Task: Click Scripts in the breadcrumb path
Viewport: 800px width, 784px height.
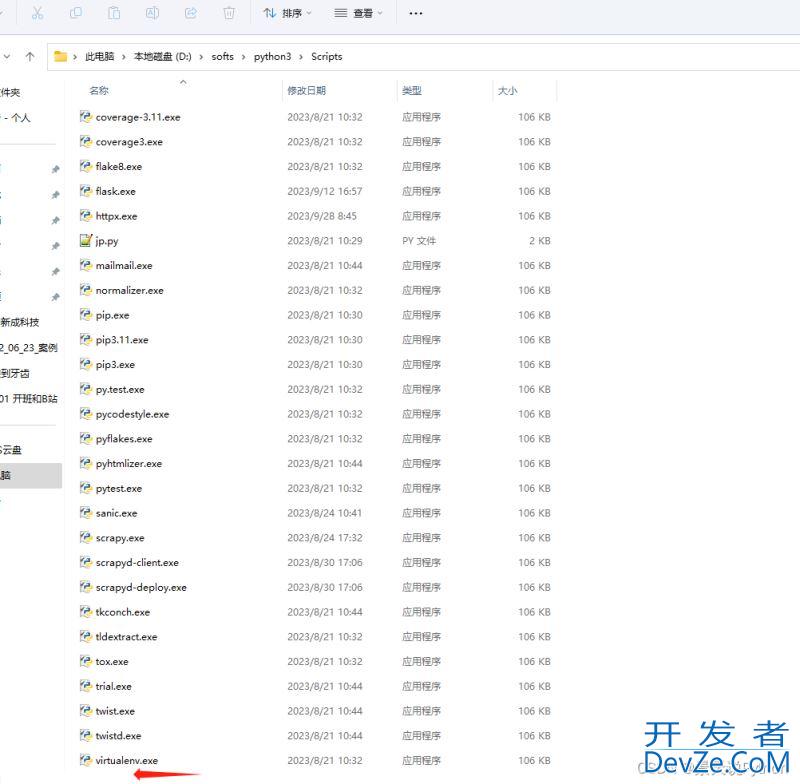Action: 327,57
